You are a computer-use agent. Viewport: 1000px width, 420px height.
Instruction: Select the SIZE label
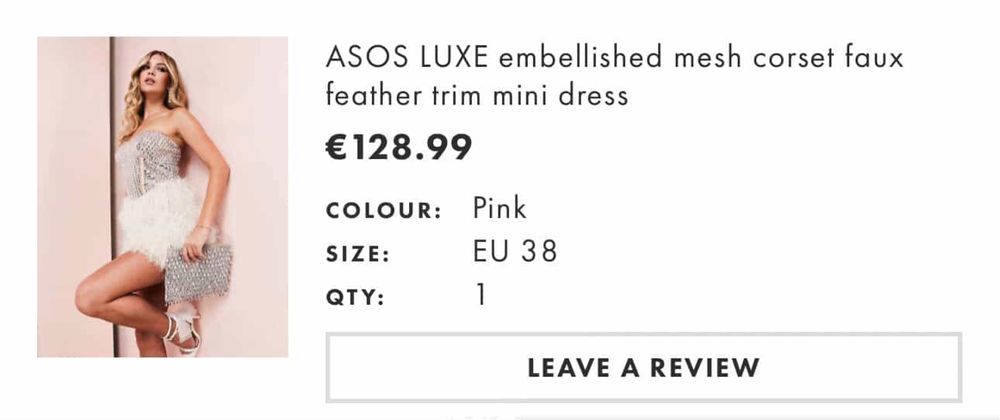tap(357, 254)
